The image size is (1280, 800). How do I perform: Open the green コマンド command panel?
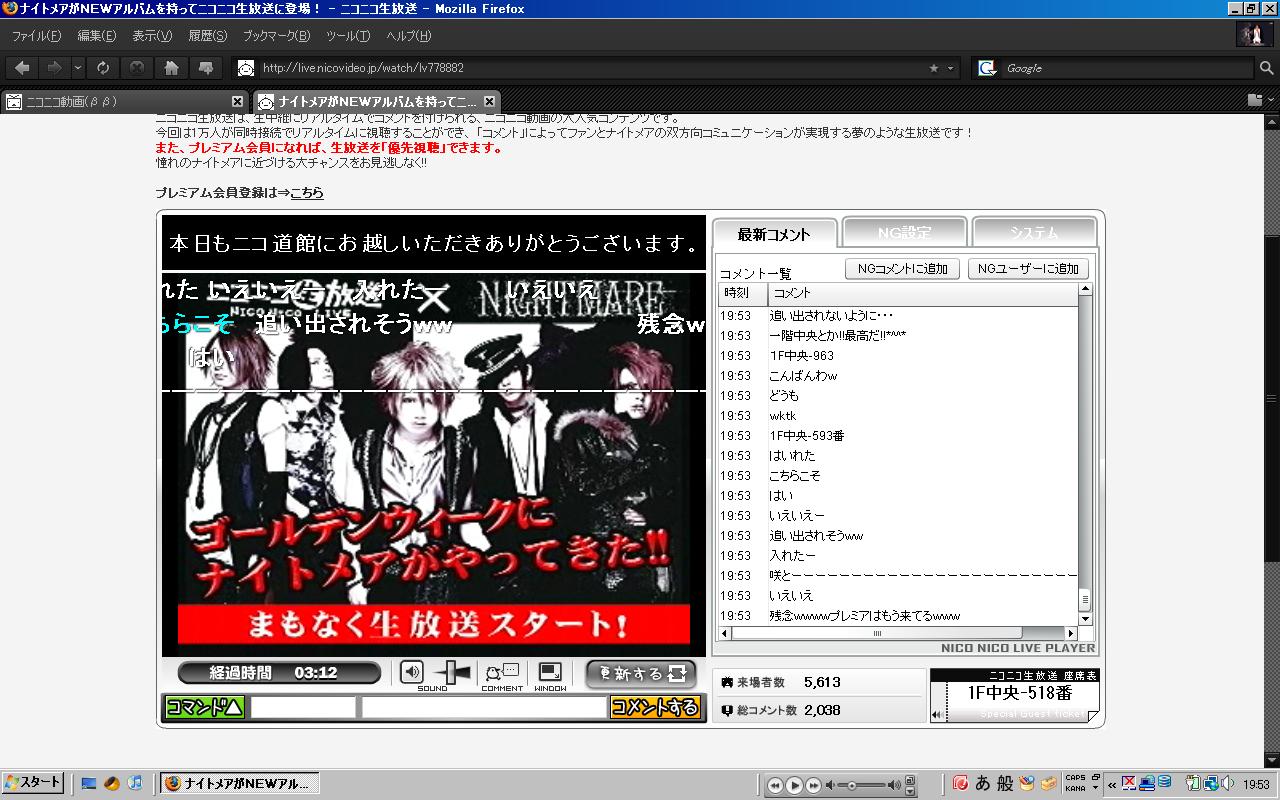(205, 708)
